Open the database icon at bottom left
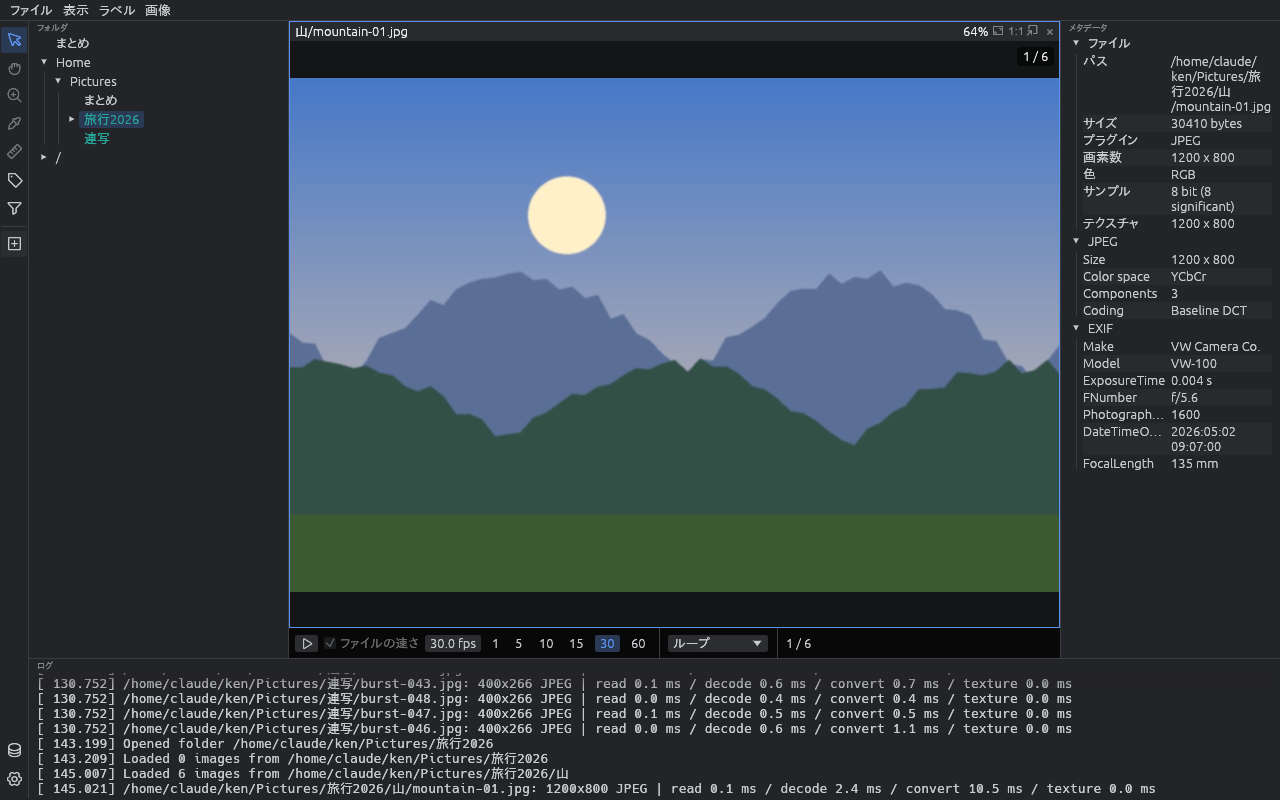This screenshot has height=800, width=1280. click(14, 750)
